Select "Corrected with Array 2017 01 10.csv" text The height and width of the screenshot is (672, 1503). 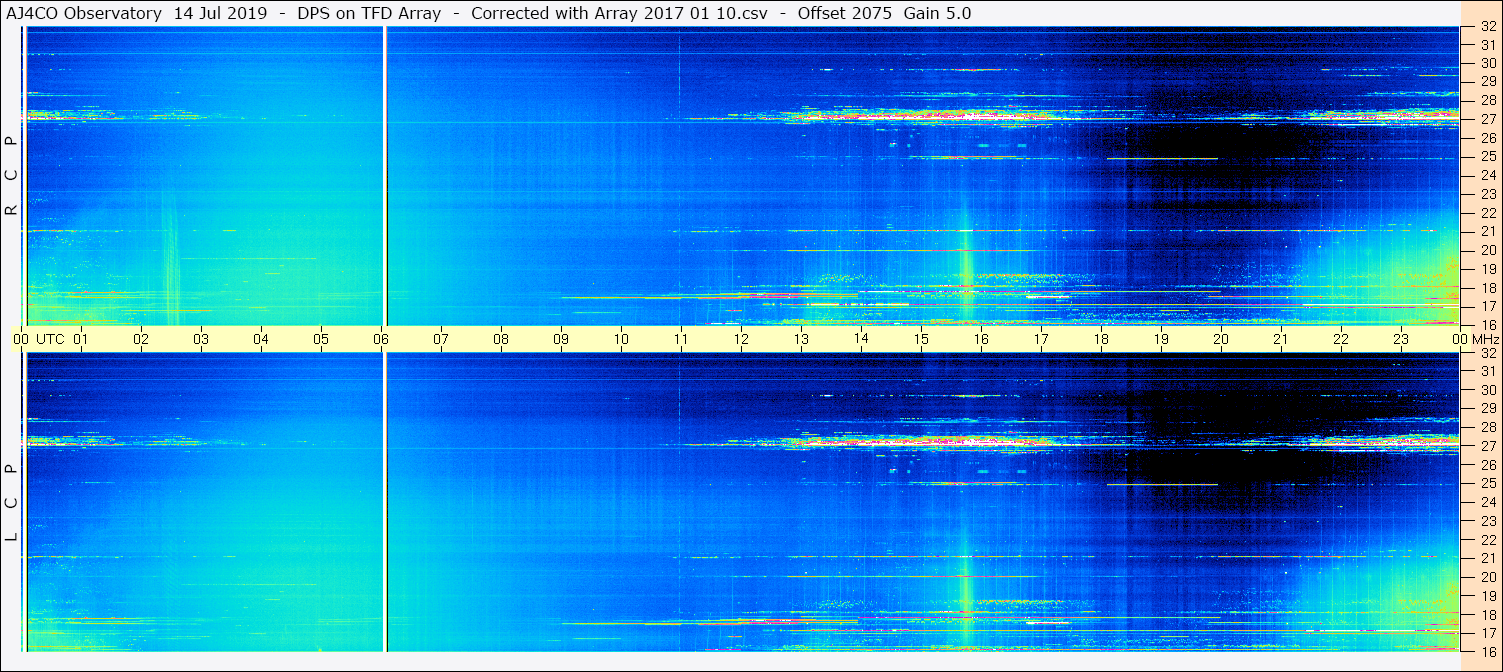(619, 13)
